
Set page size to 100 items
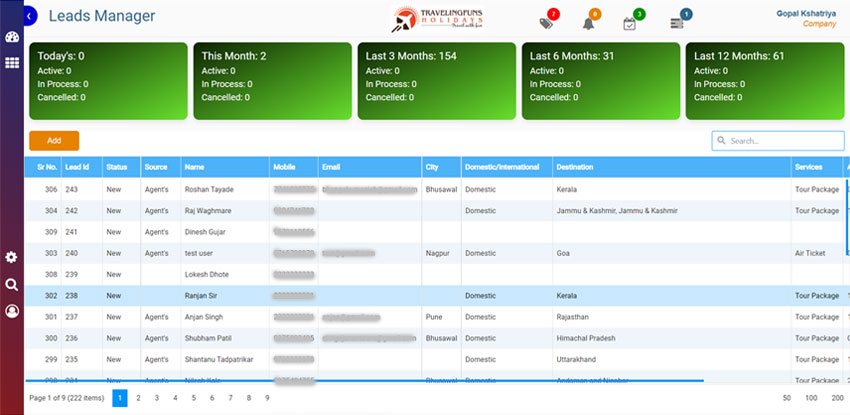811,398
